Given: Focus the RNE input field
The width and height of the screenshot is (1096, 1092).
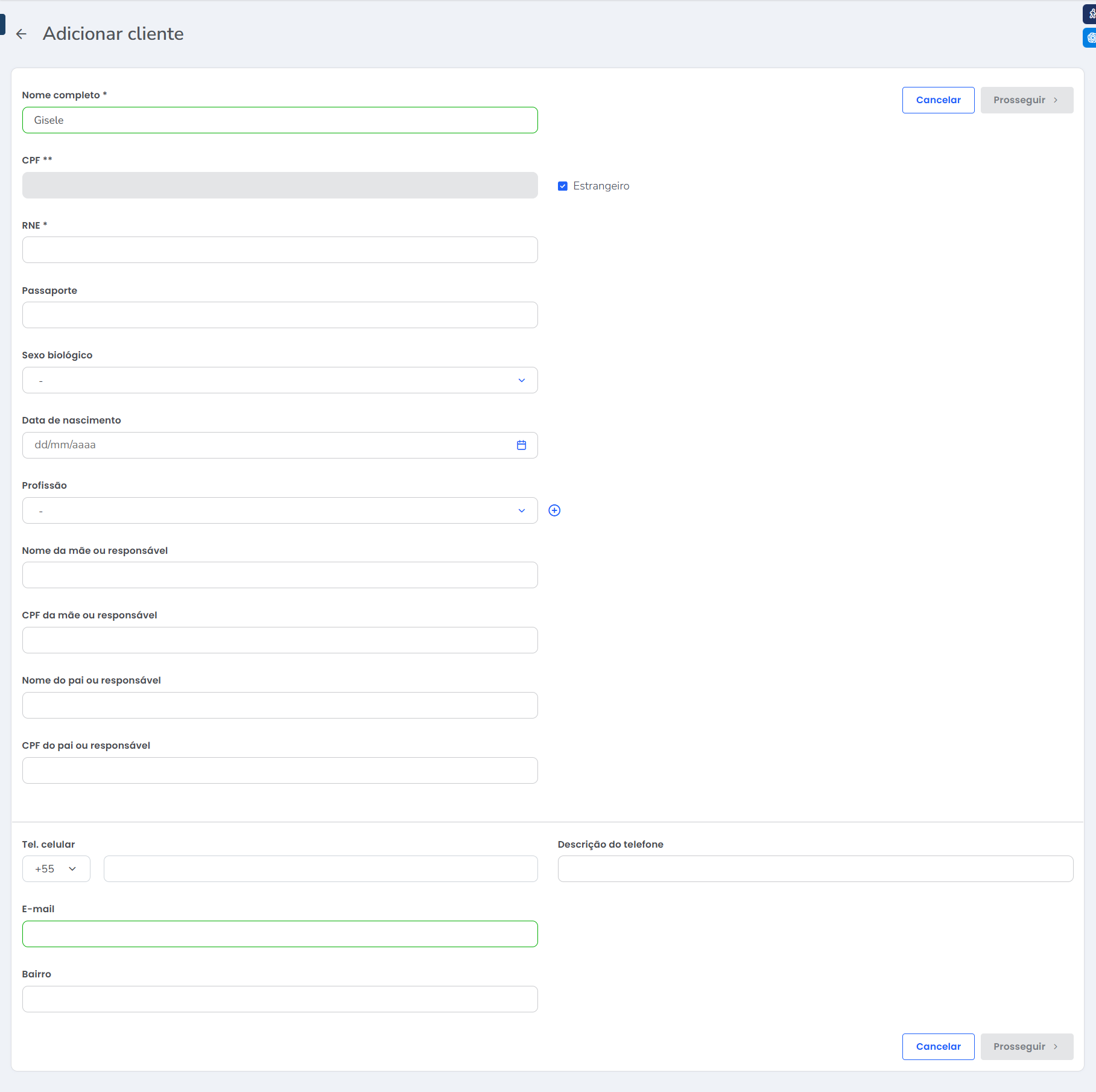Looking at the screenshot, I should click(x=280, y=250).
